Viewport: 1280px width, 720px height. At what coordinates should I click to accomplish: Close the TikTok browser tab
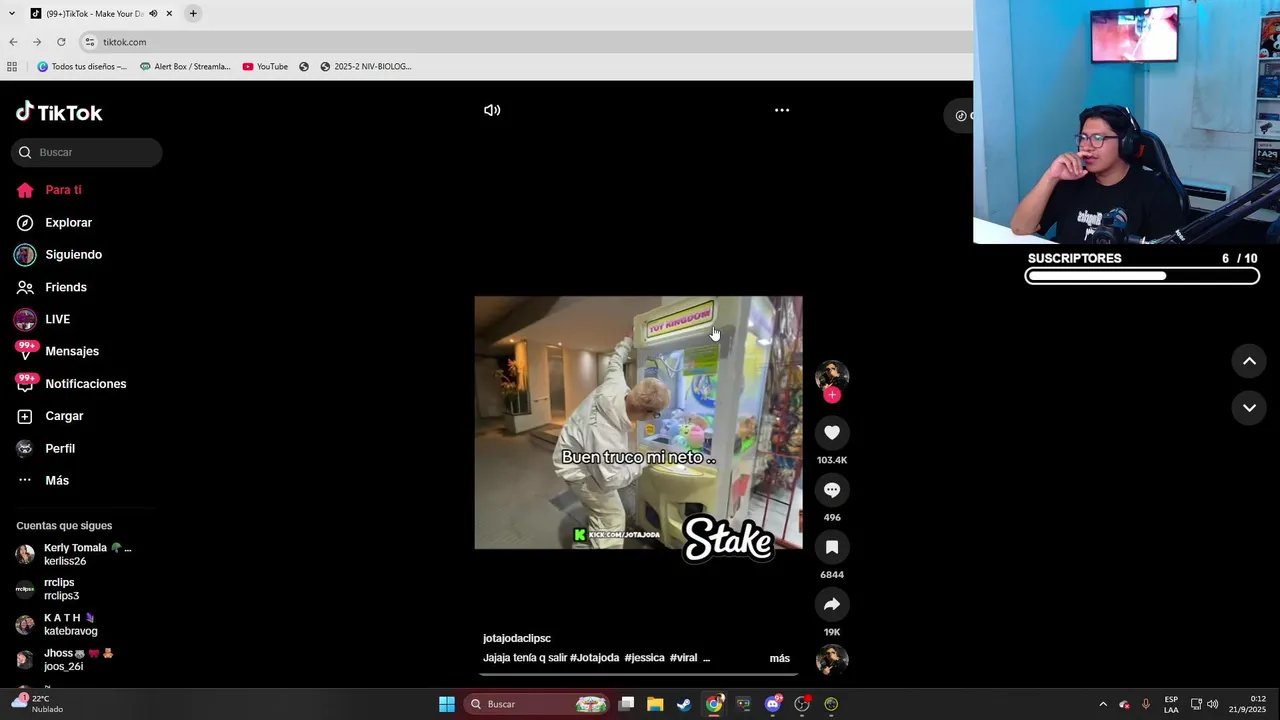tap(169, 14)
